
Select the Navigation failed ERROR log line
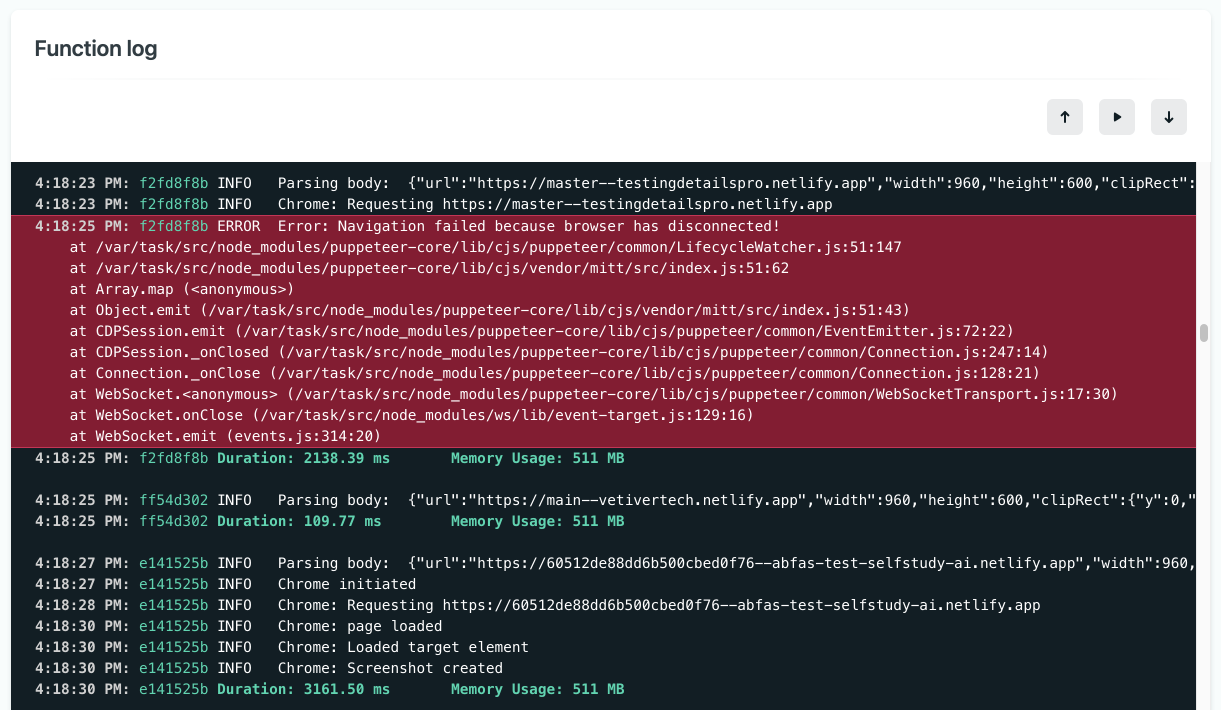point(528,226)
